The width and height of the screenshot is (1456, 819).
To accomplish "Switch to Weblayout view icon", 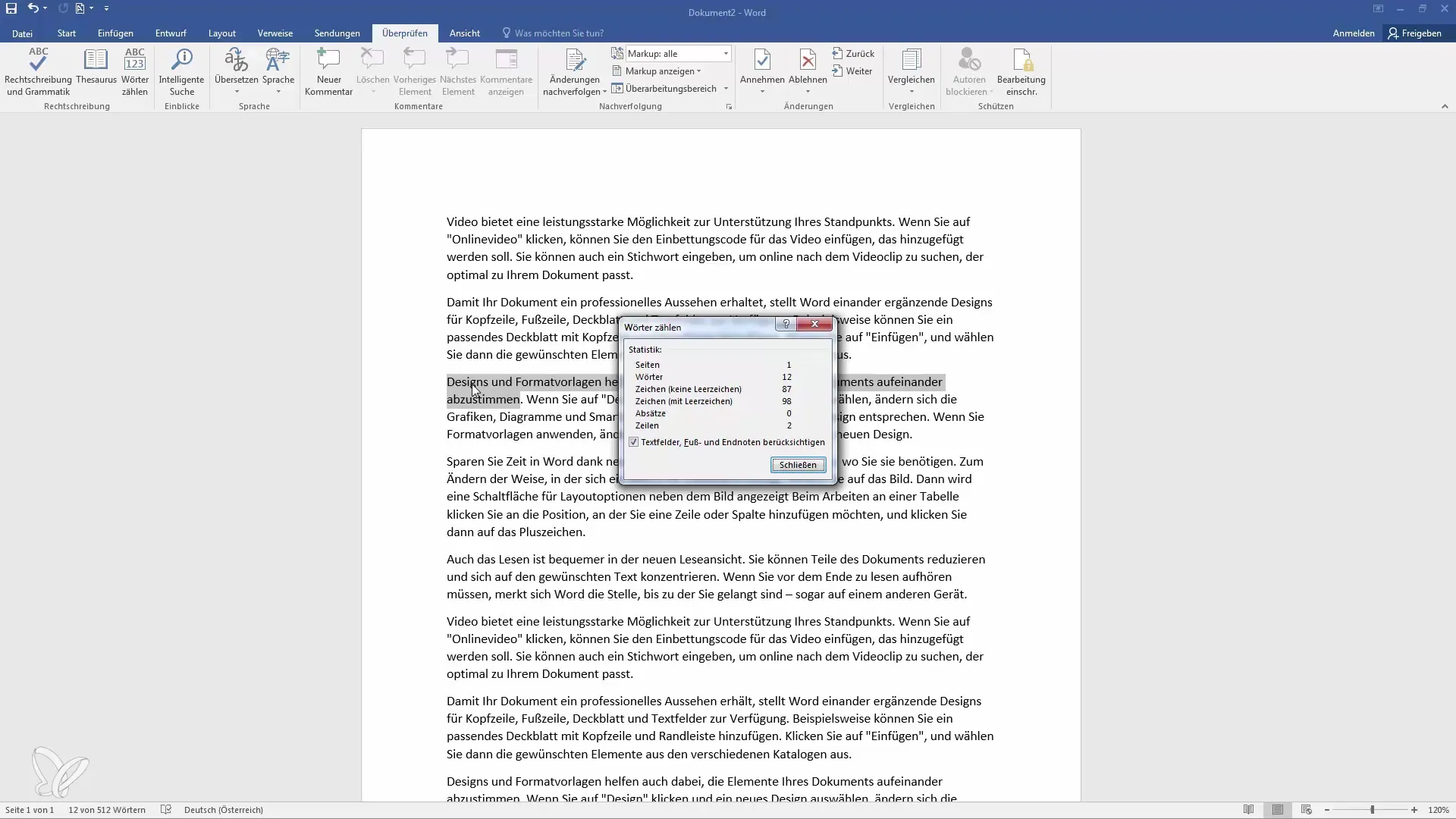I will point(1306,810).
